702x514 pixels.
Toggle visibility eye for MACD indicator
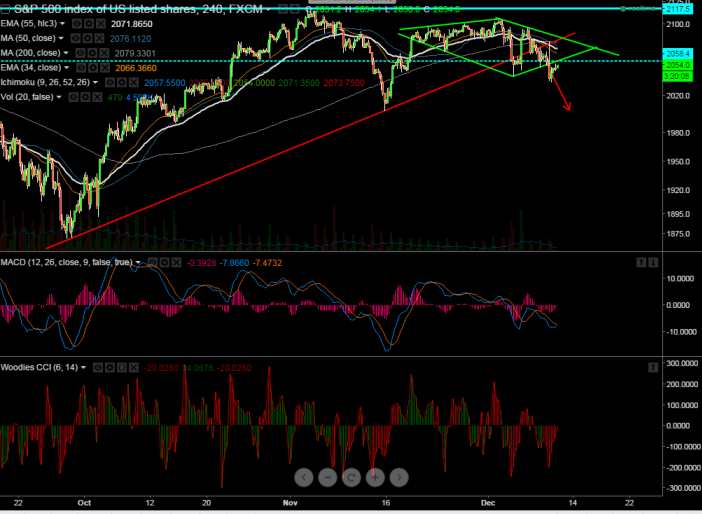pyautogui.click(x=153, y=262)
